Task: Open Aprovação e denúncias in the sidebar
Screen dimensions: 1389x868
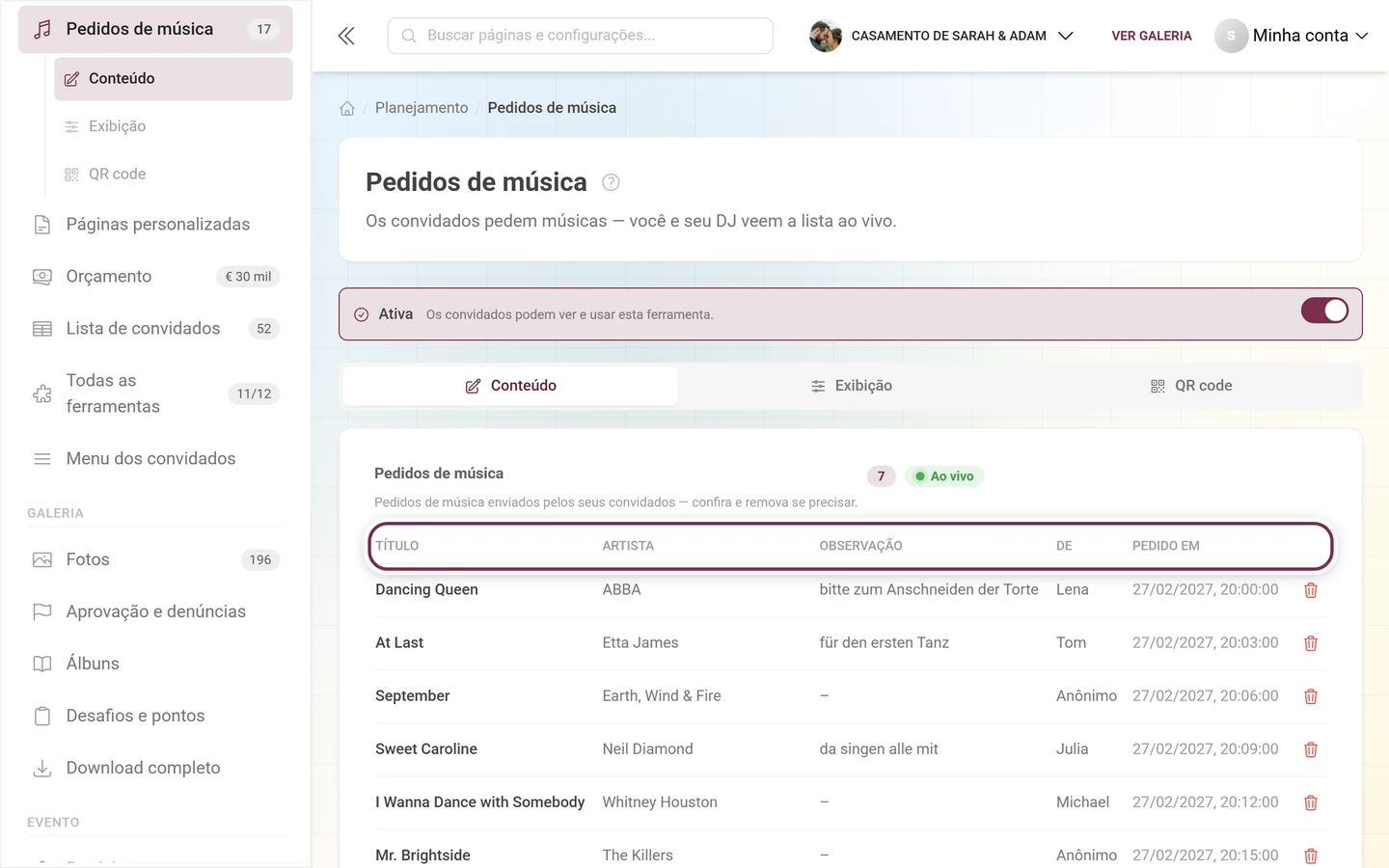Action: coord(155,611)
